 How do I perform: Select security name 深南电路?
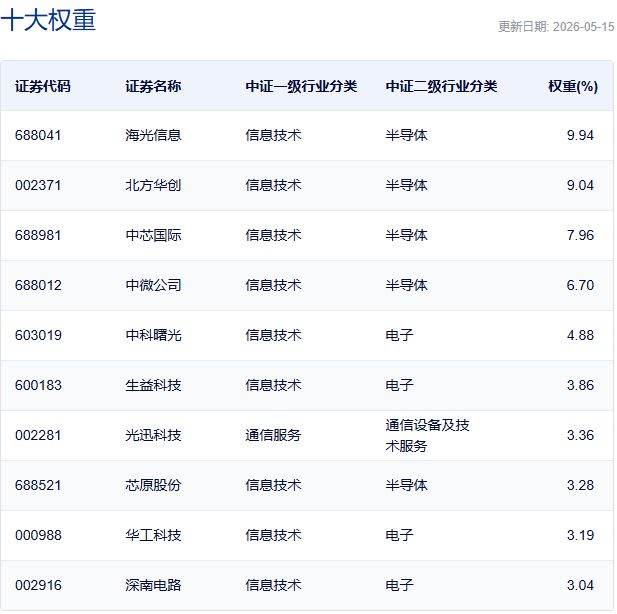[x=153, y=585]
